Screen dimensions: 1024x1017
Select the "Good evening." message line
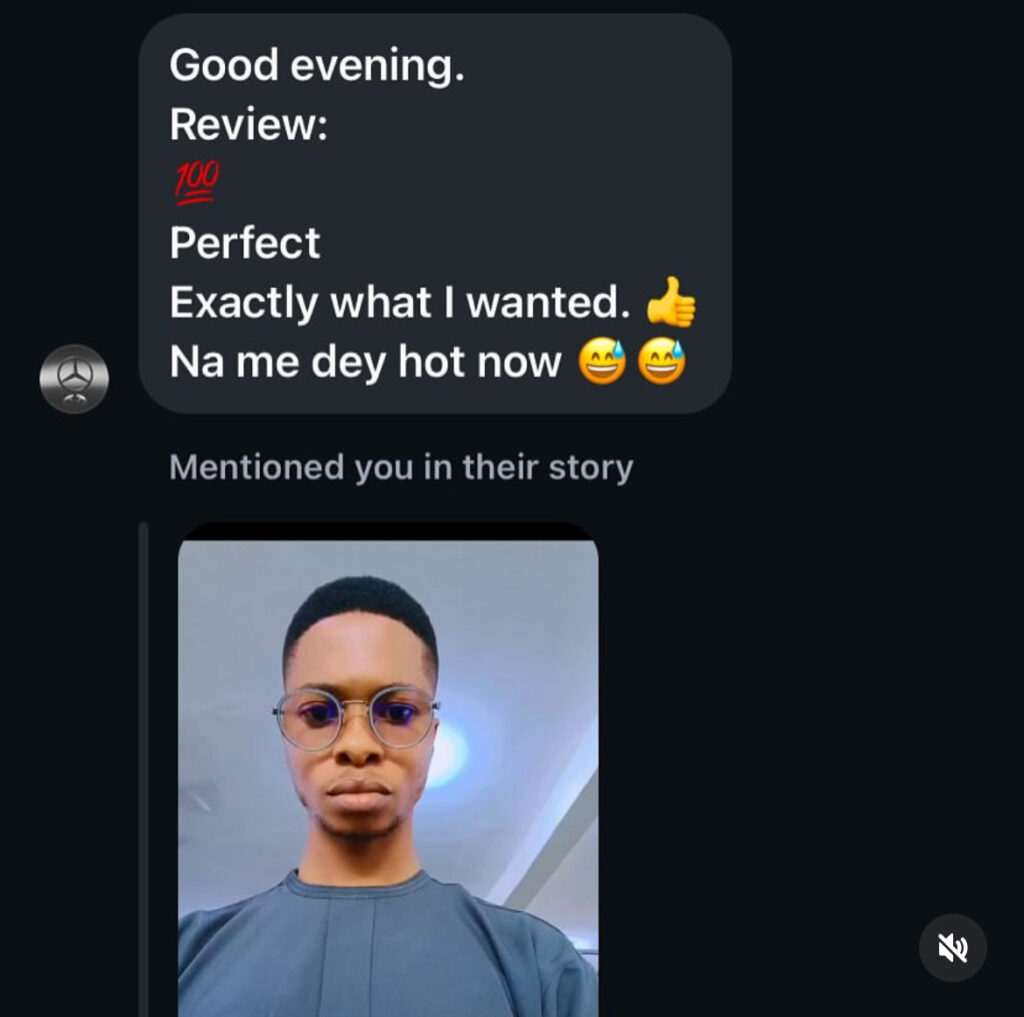(317, 65)
